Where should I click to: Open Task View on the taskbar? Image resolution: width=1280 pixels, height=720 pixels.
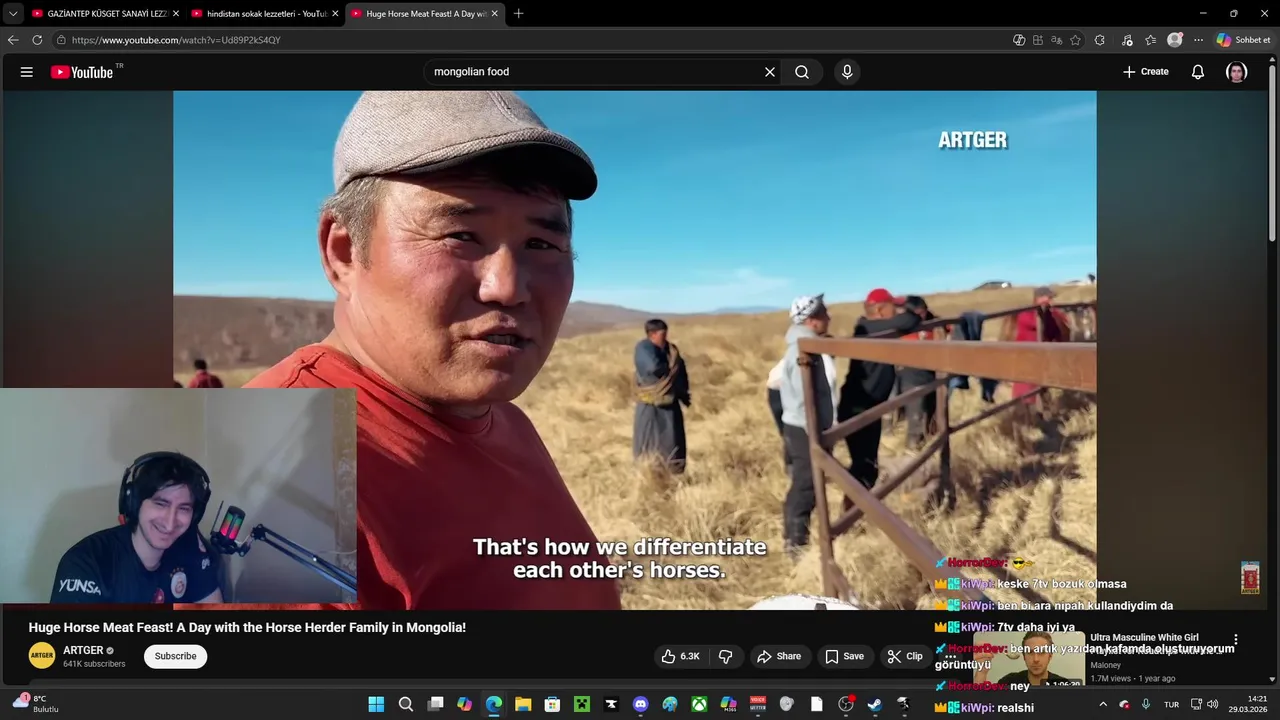tap(435, 704)
